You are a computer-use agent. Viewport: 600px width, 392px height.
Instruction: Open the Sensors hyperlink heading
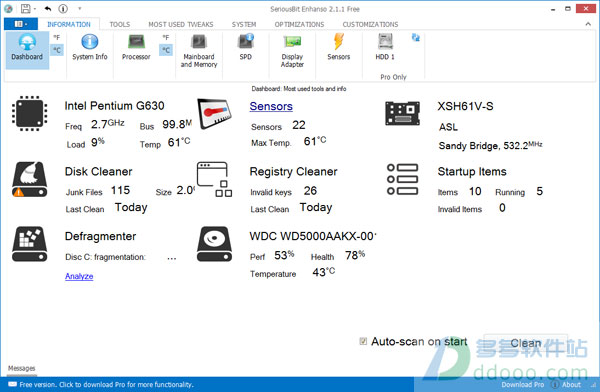coord(271,106)
